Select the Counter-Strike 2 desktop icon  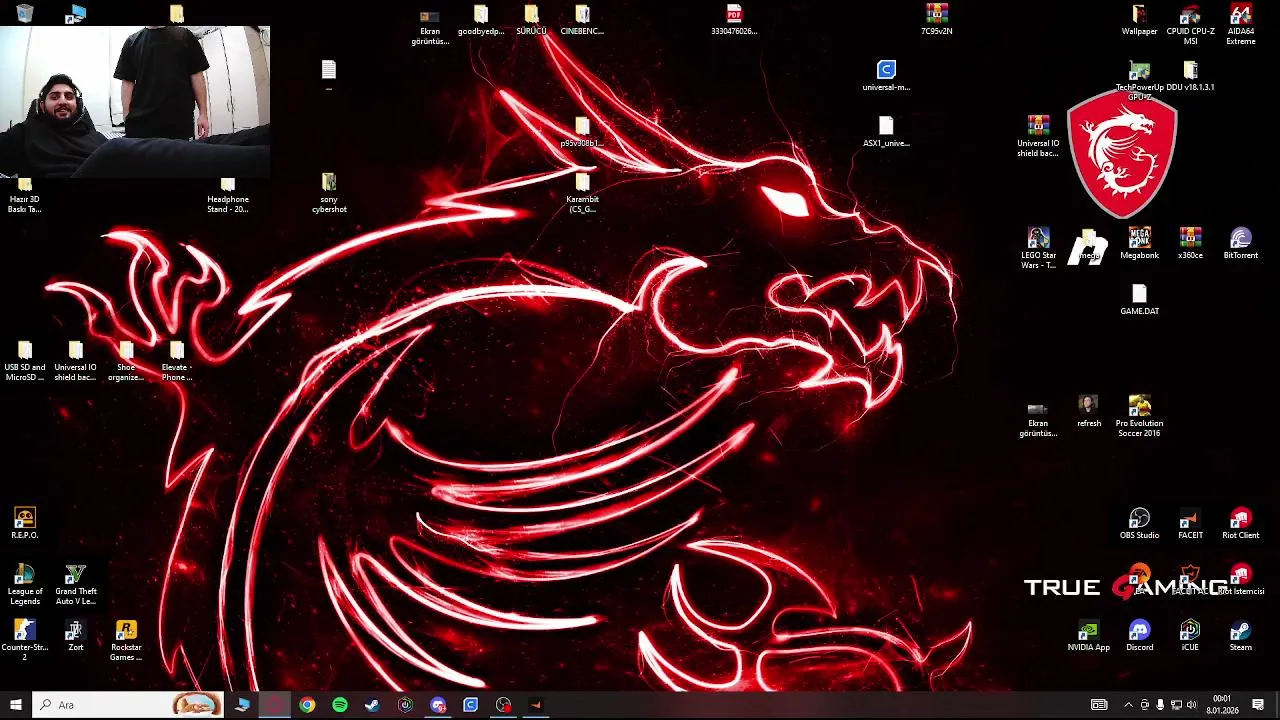coord(25,641)
